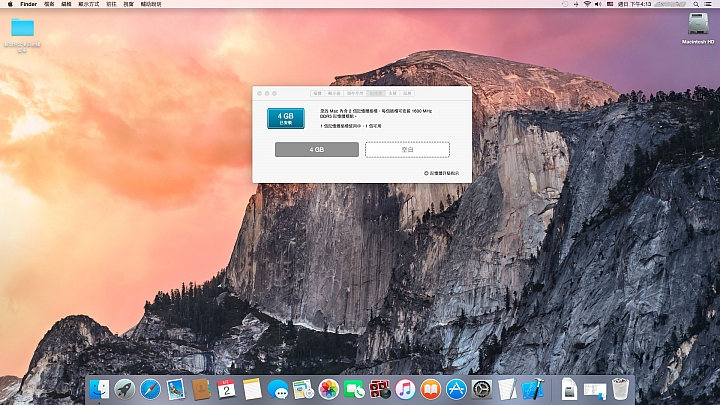The height and width of the screenshot is (405, 720).
Task: Open the Trash in the dock
Action: (620, 389)
